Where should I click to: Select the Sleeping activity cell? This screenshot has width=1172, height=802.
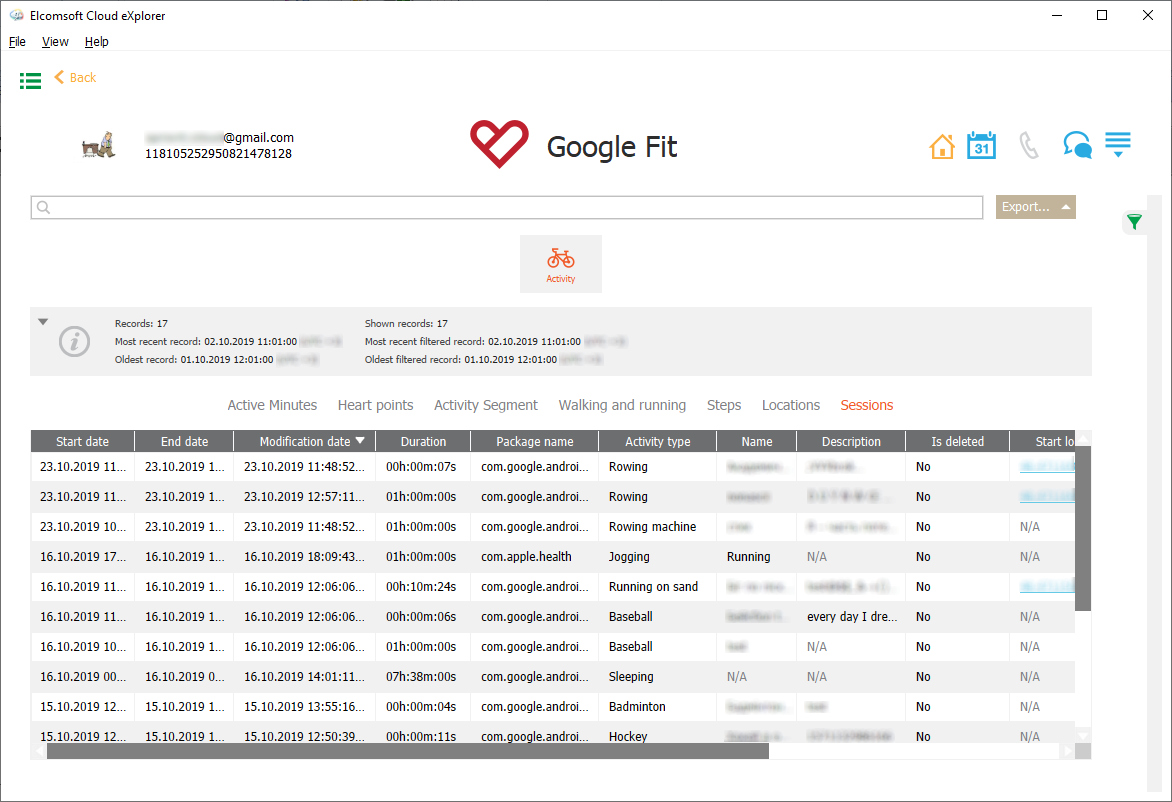657,676
